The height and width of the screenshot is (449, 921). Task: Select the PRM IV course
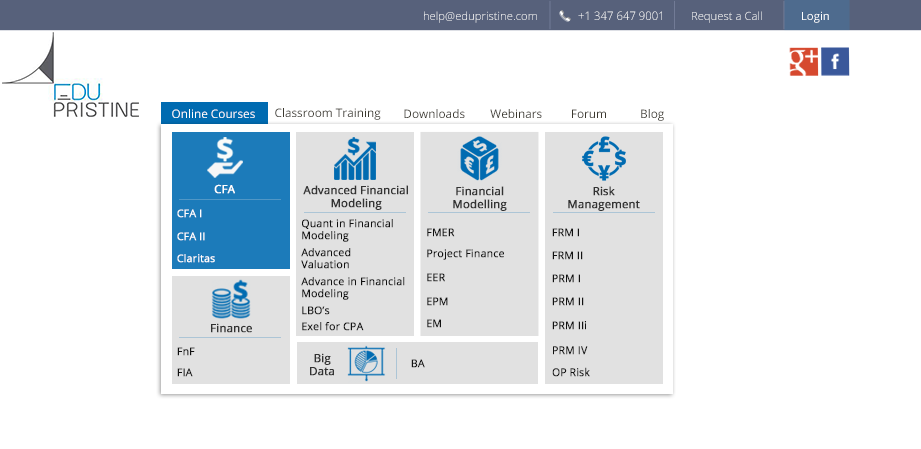570,351
